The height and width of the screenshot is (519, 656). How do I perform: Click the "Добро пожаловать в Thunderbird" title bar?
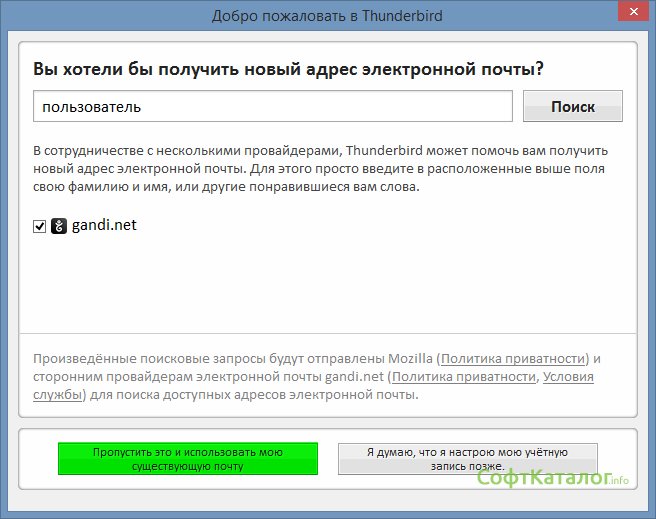[x=327, y=16]
